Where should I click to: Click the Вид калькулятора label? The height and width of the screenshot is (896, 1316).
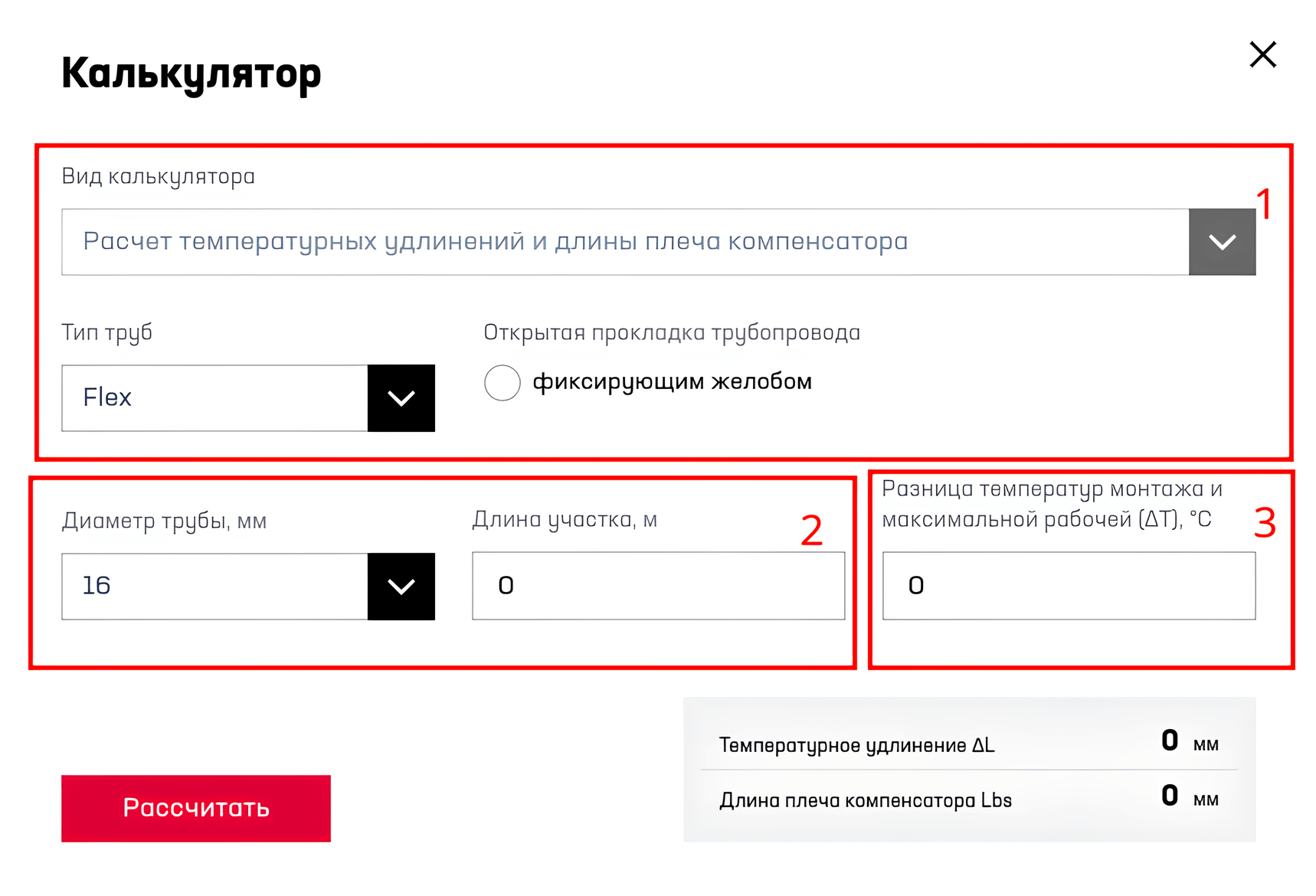pos(158,176)
